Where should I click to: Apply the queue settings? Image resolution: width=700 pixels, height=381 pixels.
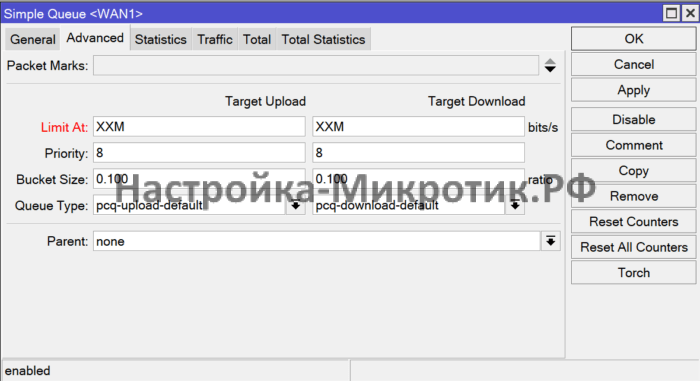(x=633, y=90)
